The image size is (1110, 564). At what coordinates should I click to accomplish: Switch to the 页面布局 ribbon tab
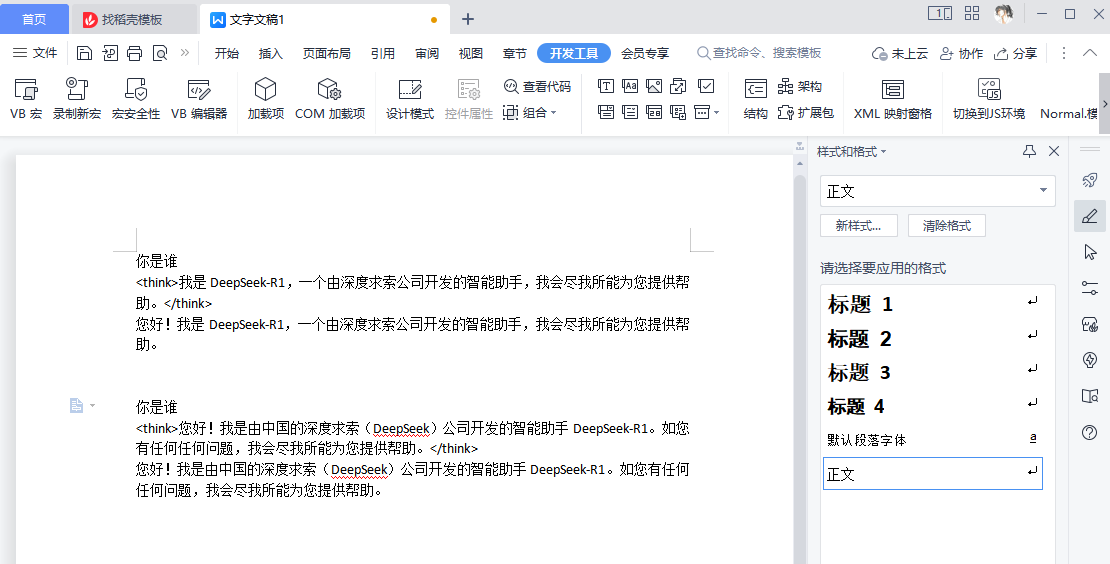(x=326, y=53)
